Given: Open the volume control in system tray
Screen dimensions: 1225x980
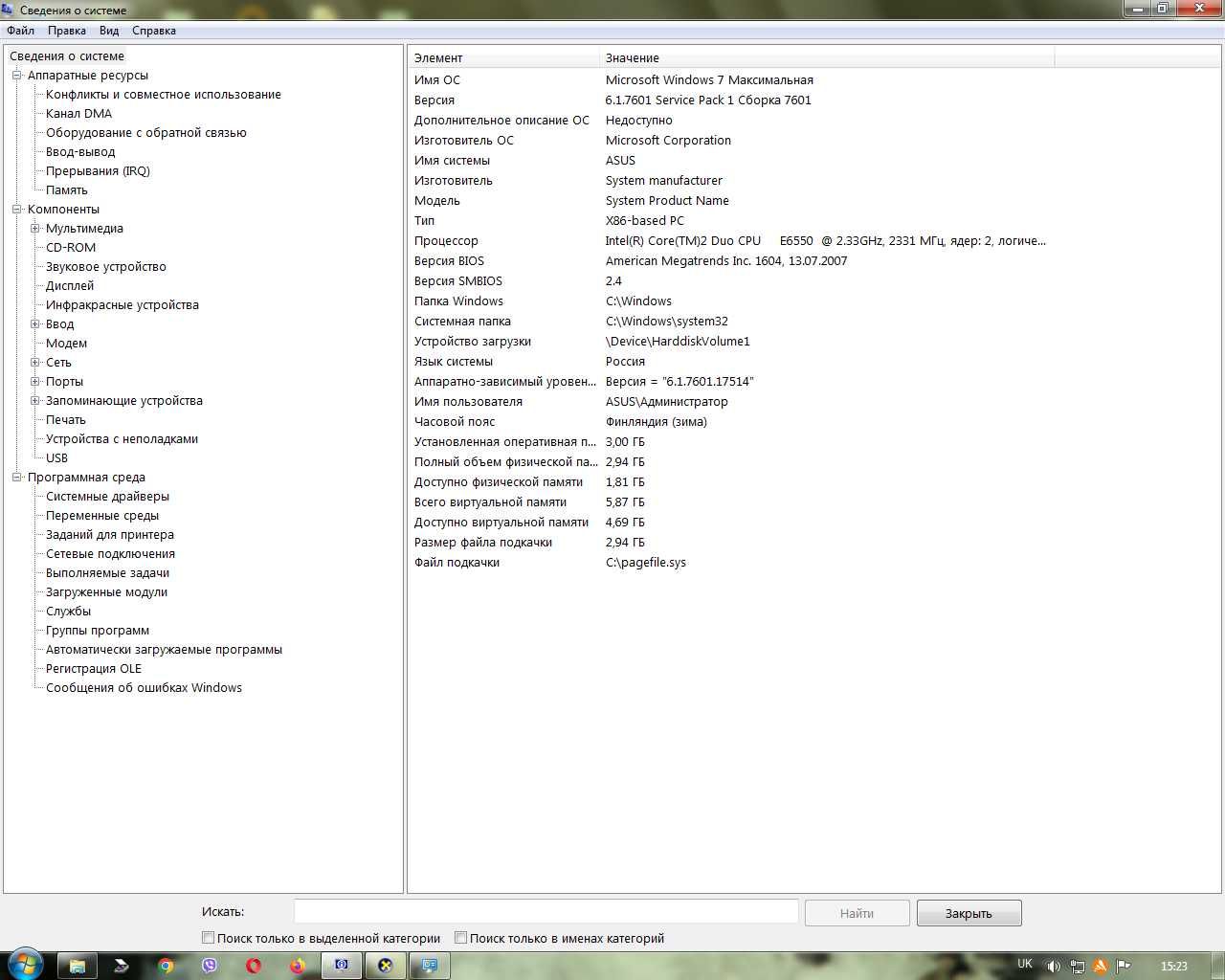Looking at the screenshot, I should (1053, 966).
